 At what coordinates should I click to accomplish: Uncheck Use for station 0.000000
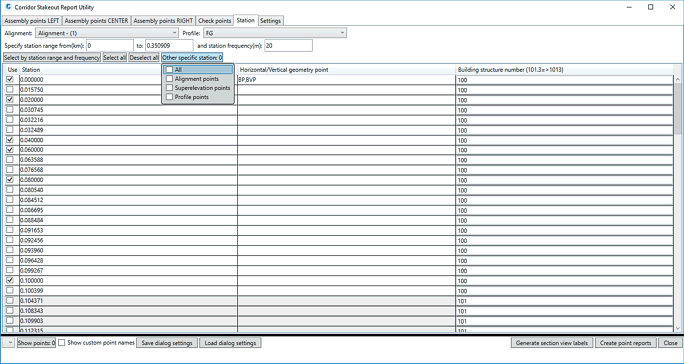point(10,79)
